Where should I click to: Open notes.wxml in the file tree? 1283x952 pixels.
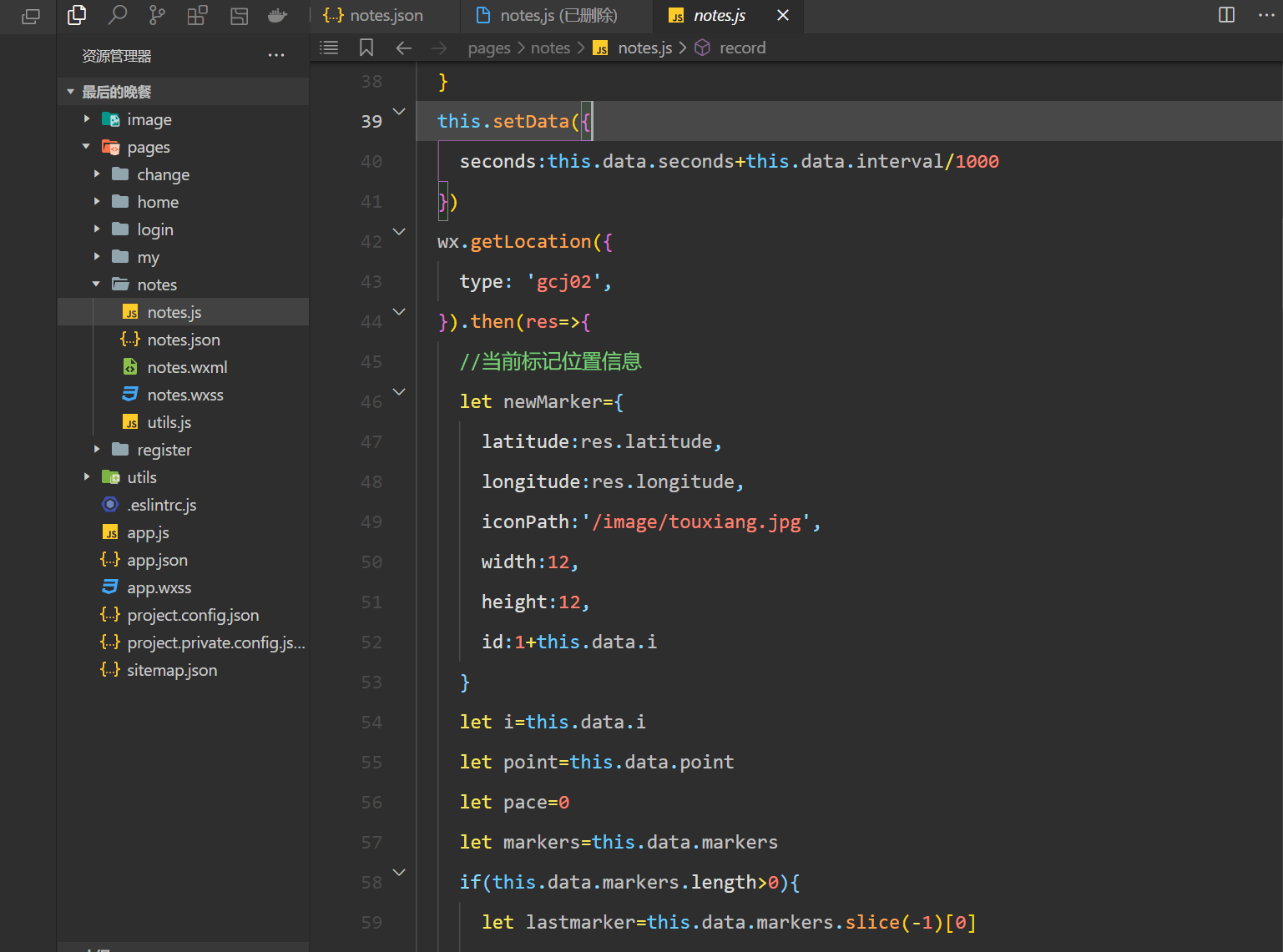[x=187, y=367]
